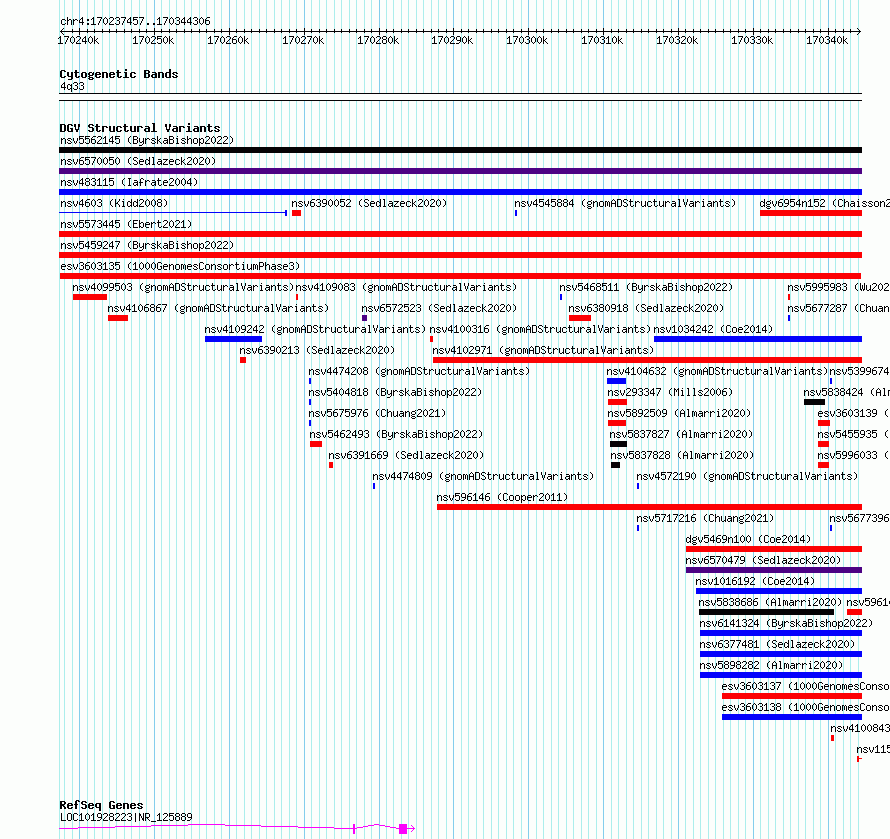Open variant nsv293347 (Mills2006) label
The height and width of the screenshot is (839, 890).
click(x=670, y=392)
